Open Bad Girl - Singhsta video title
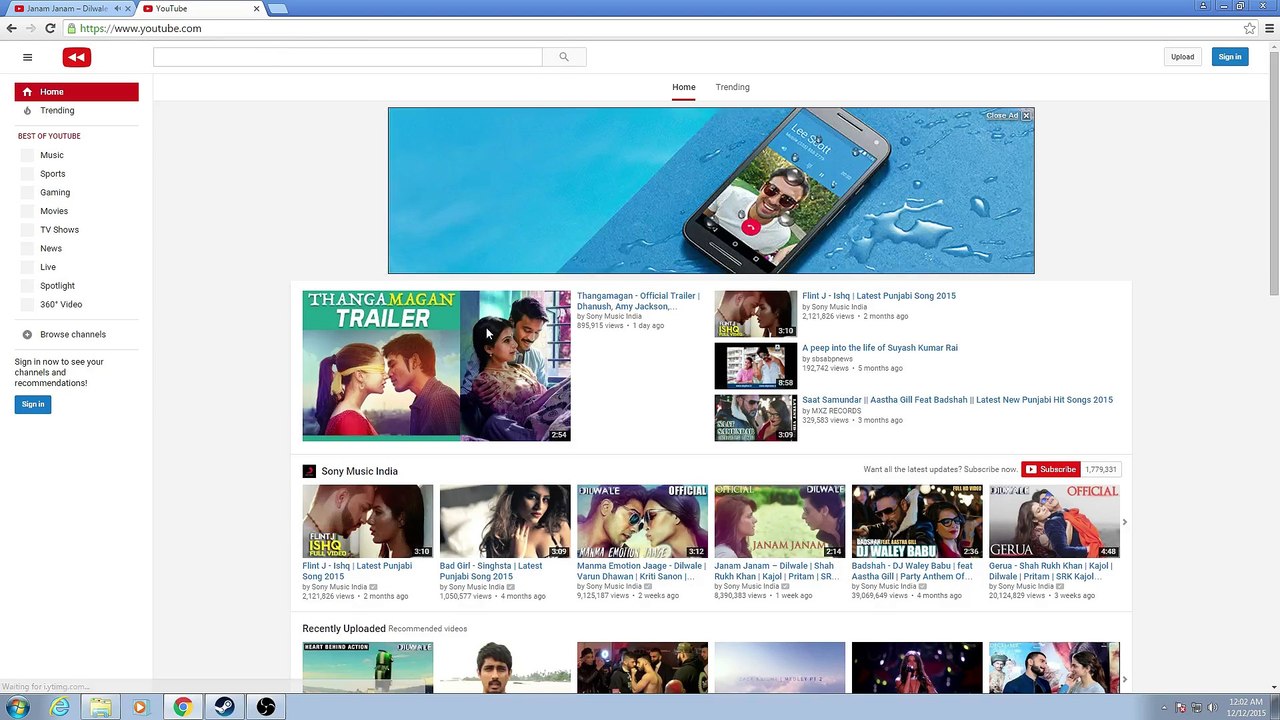Screen dimensions: 1280x720 pyautogui.click(x=491, y=571)
